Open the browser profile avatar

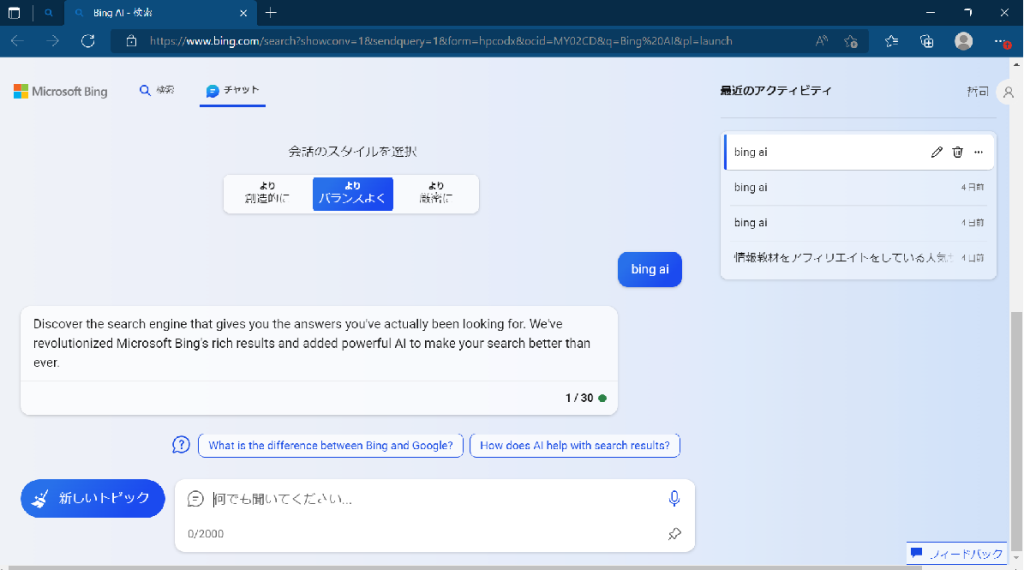963,41
